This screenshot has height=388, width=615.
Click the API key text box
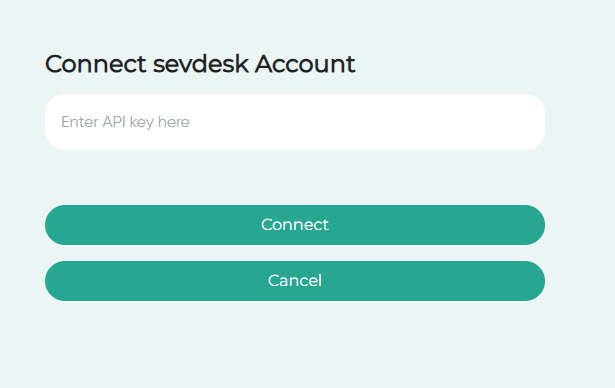(x=295, y=122)
